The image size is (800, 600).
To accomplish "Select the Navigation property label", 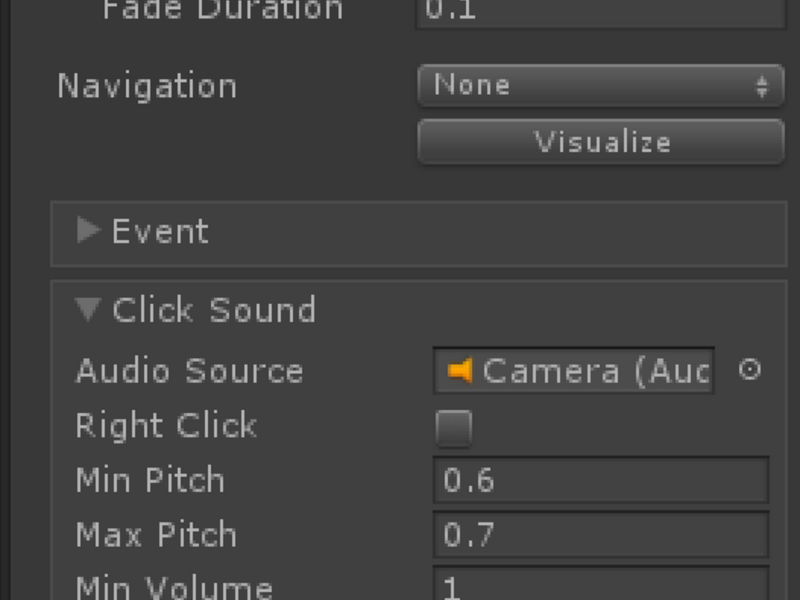I will (x=147, y=86).
